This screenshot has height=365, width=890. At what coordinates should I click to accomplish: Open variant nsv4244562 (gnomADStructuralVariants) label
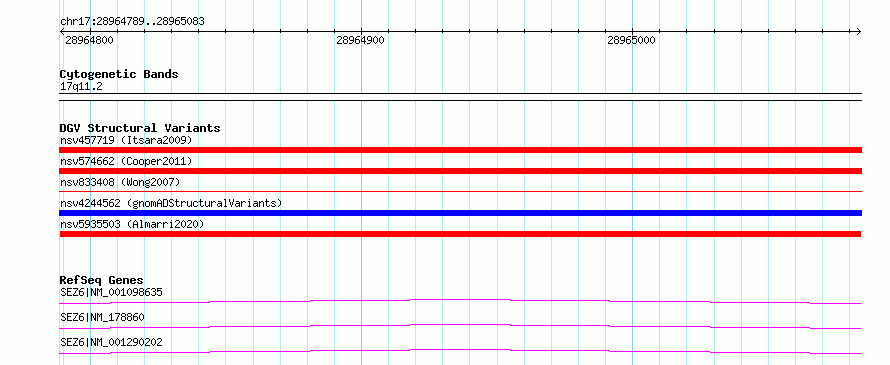pos(171,203)
